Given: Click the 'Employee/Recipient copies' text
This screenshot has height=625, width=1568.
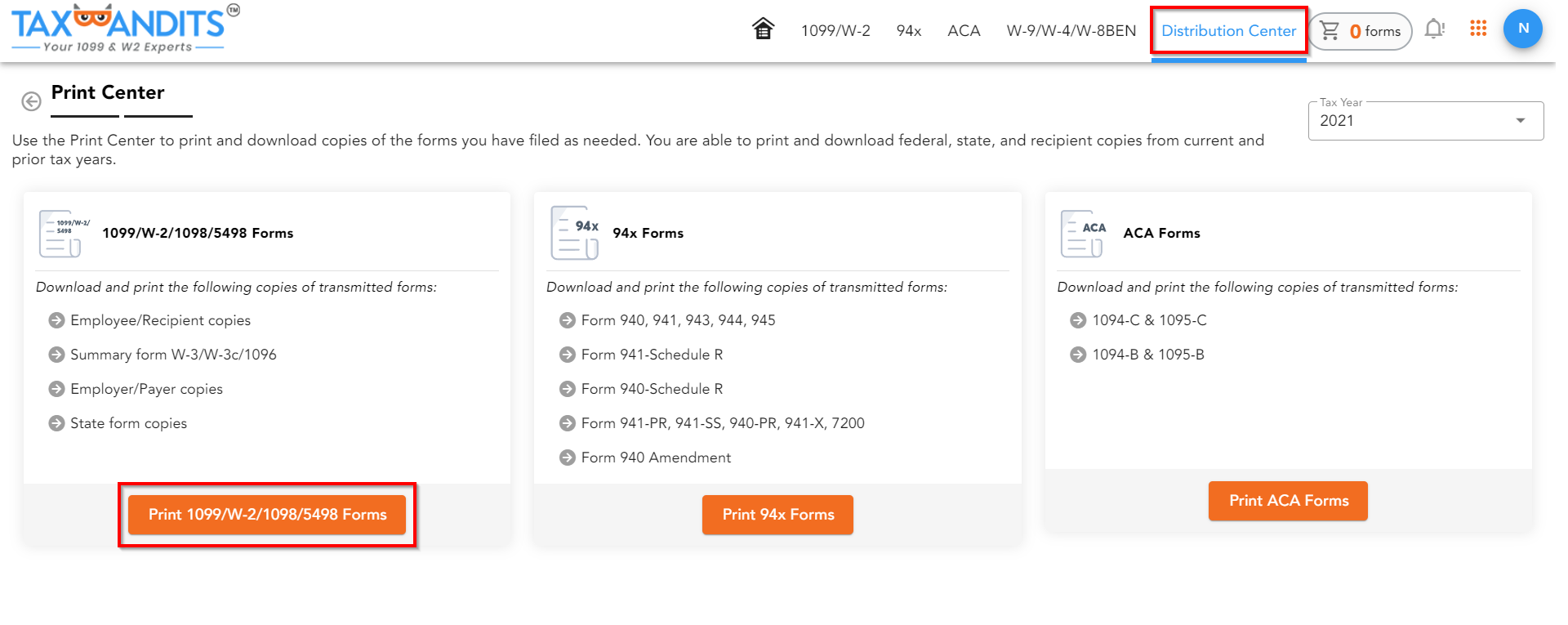Looking at the screenshot, I should click(x=161, y=320).
